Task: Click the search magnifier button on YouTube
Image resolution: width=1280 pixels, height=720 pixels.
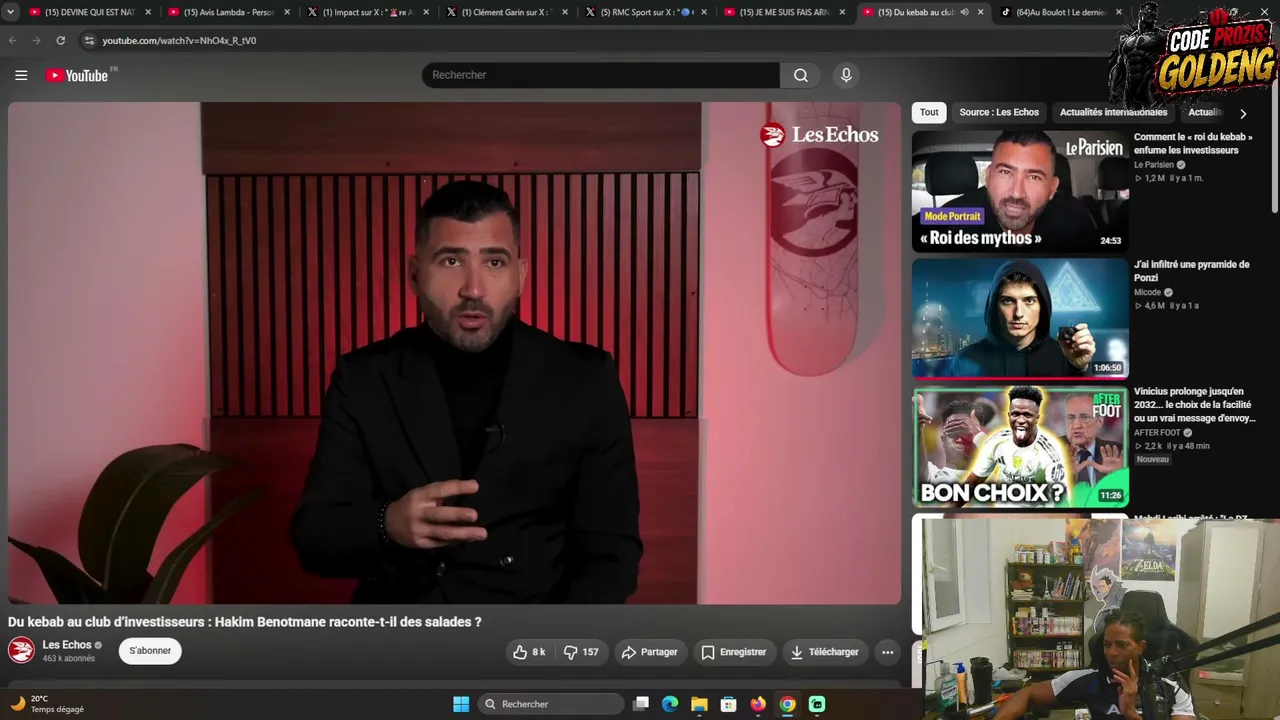Action: tap(801, 75)
